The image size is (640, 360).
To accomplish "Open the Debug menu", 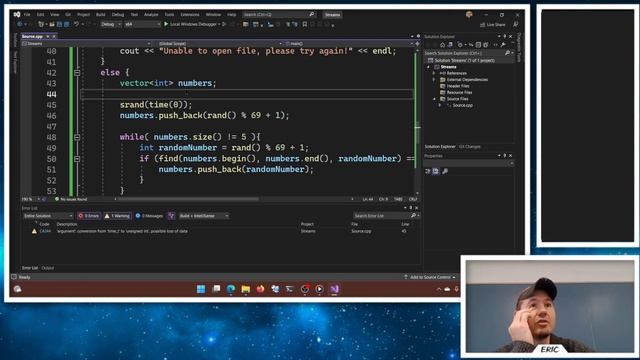I will pos(118,14).
